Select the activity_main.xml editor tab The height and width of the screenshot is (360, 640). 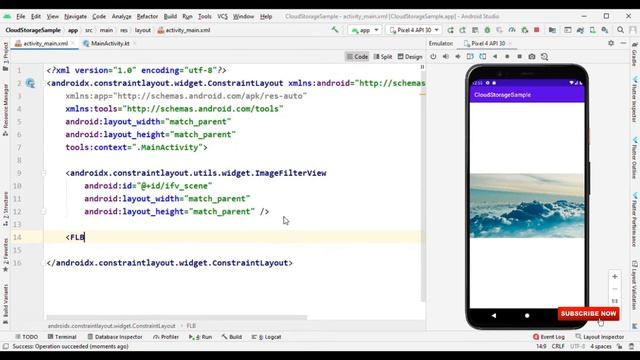pos(45,43)
